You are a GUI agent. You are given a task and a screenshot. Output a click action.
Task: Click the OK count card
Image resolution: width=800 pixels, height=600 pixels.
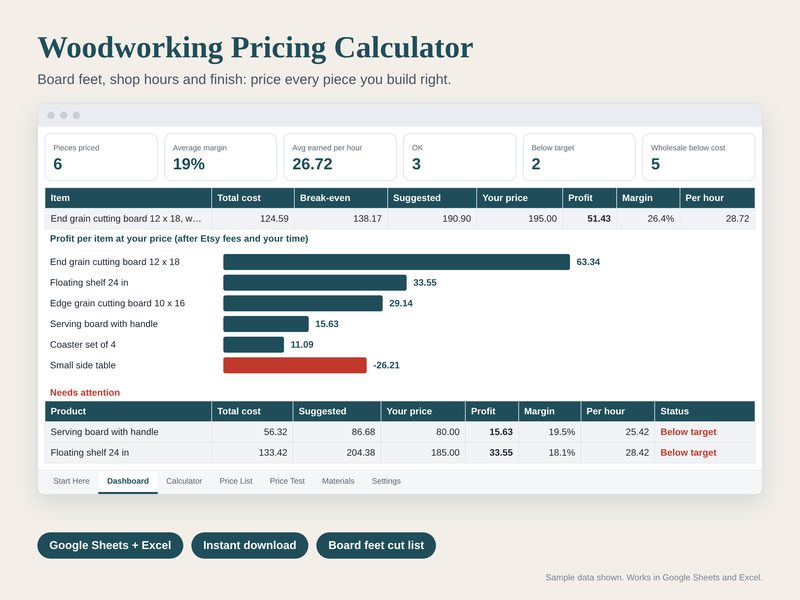click(x=460, y=157)
